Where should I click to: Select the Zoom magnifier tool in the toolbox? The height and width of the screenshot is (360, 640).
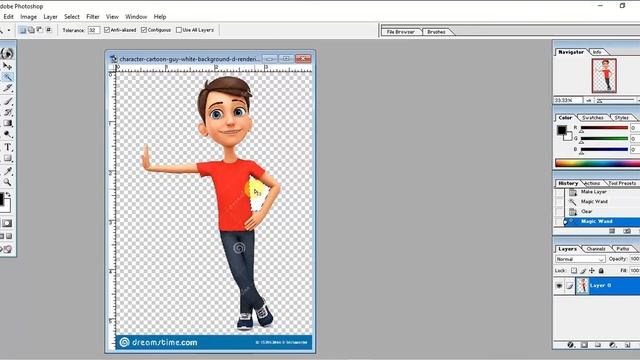(7, 182)
